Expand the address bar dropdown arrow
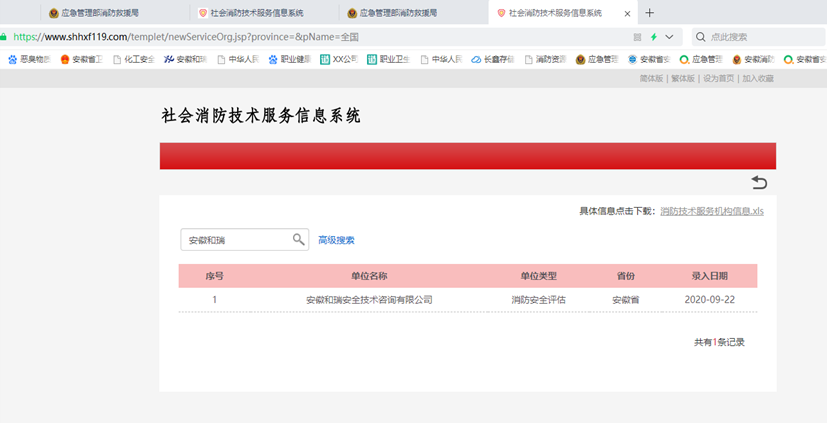This screenshot has width=827, height=423. click(669, 37)
